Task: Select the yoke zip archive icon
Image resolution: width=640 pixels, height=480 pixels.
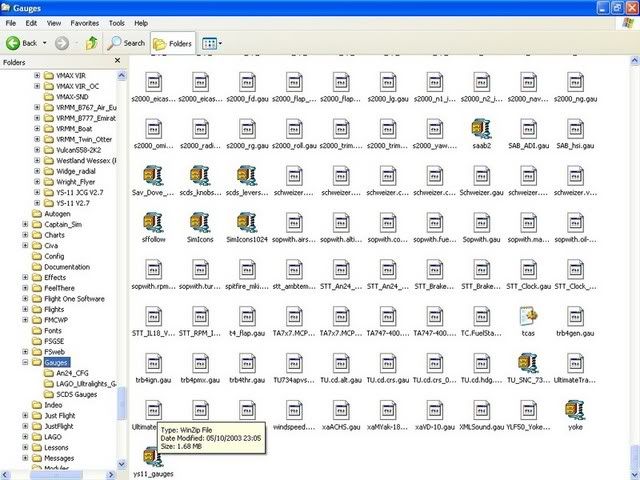Action: (575, 411)
